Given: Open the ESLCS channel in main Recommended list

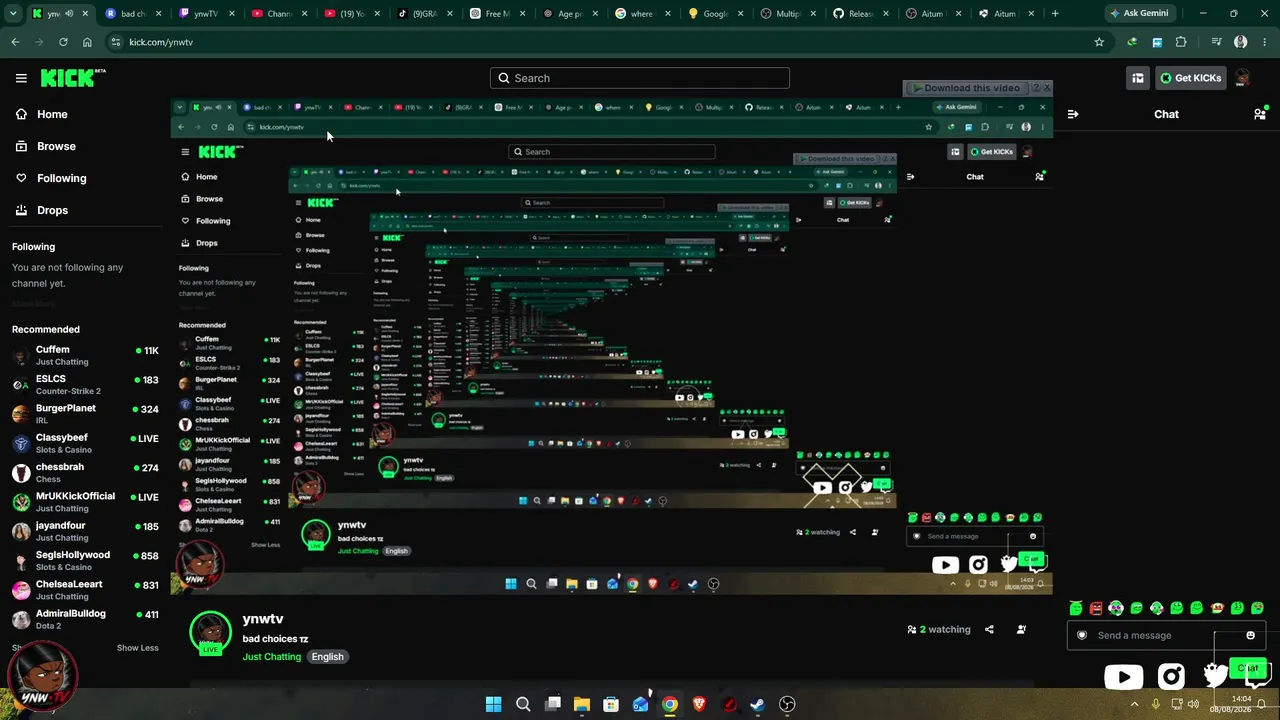Looking at the screenshot, I should pos(85,385).
